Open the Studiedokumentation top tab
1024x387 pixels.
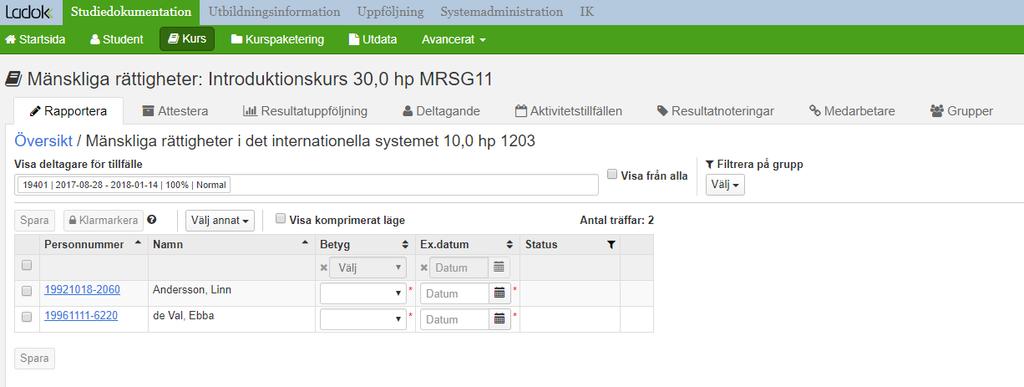click(x=131, y=12)
